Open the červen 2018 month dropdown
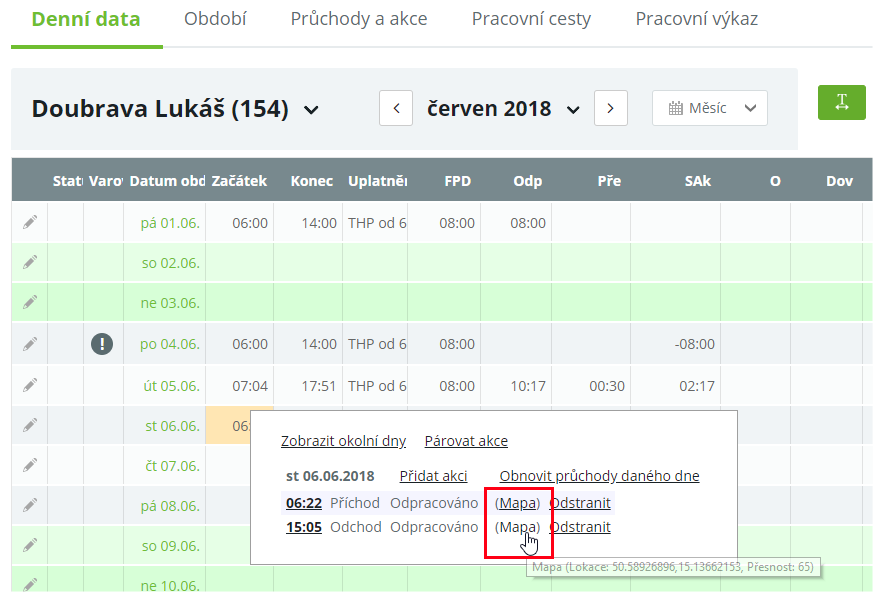Image resolution: width=873 pixels, height=592 pixels. pos(572,110)
